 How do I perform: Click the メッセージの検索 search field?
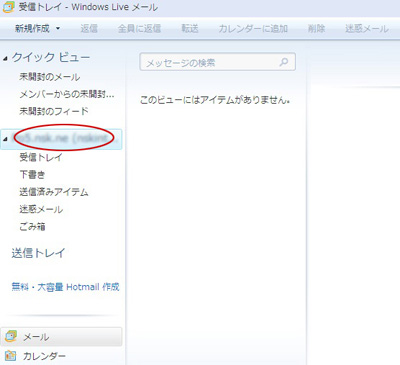(217, 62)
